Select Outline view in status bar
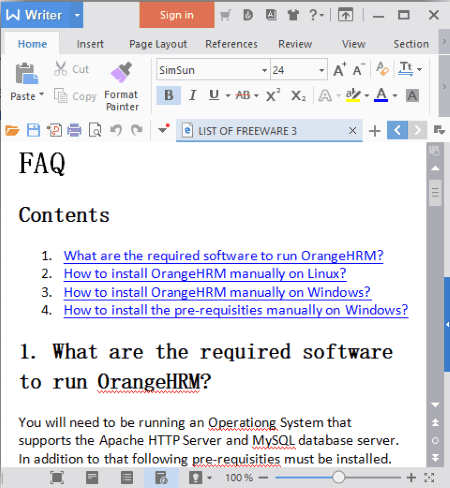 click(x=127, y=477)
